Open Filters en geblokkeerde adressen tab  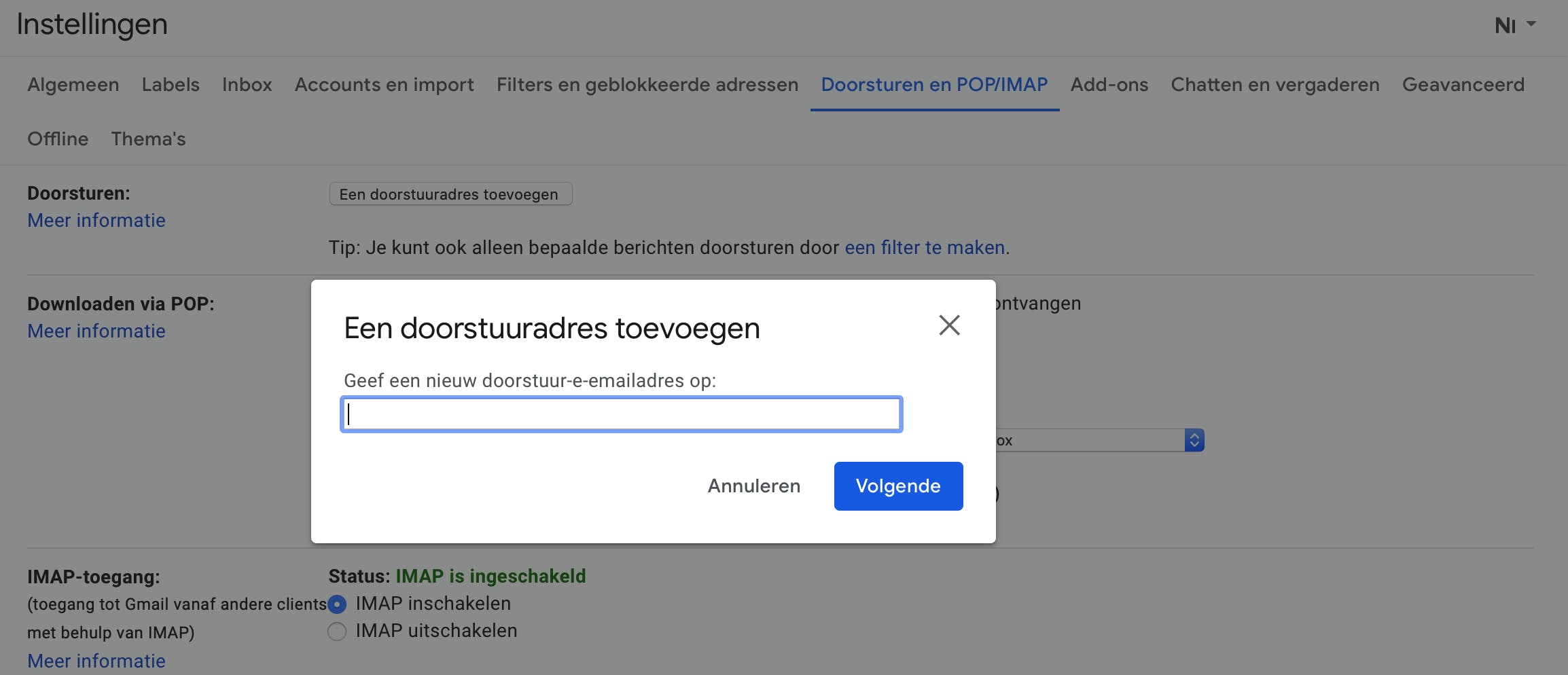click(647, 85)
